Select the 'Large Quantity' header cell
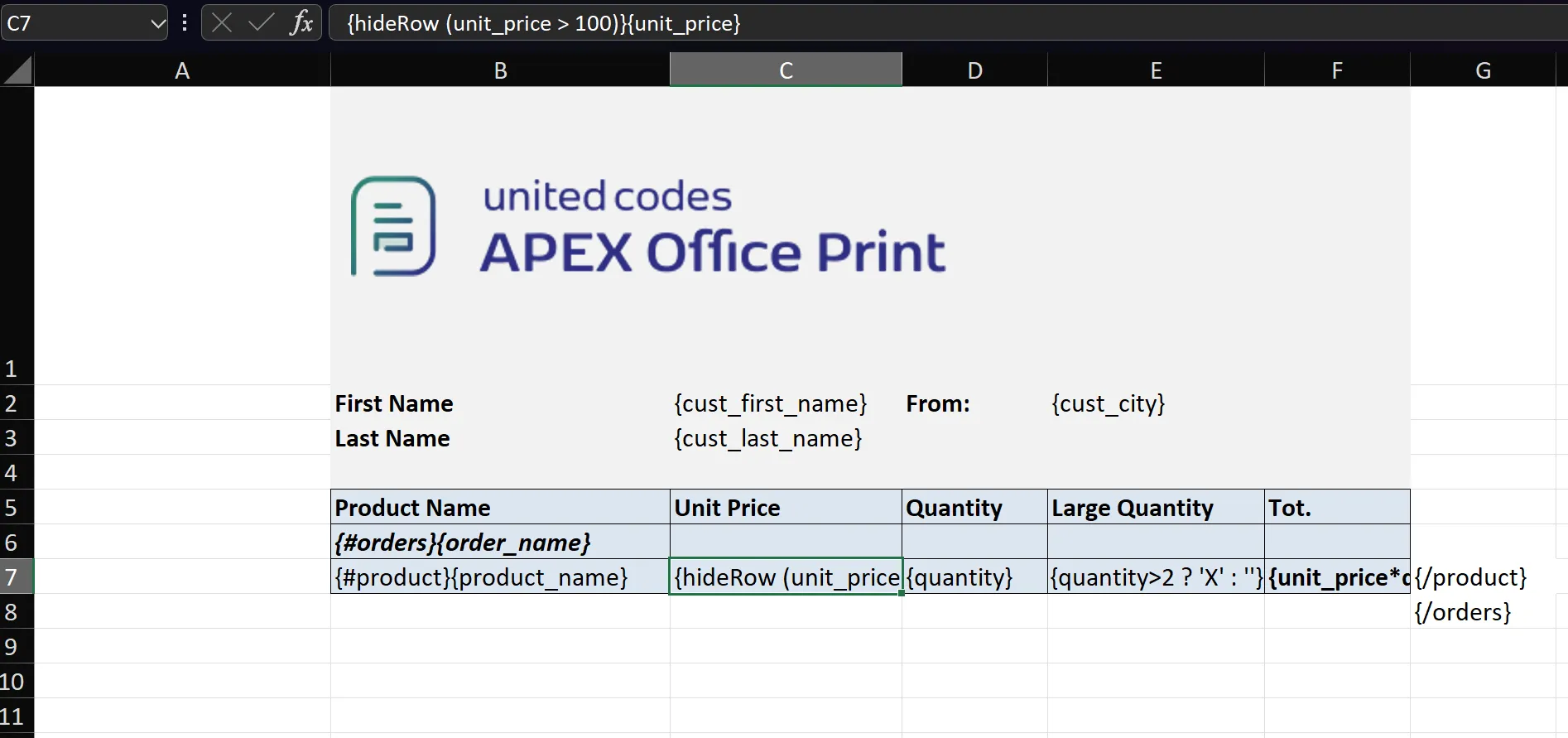The width and height of the screenshot is (1568, 738). coord(1156,507)
